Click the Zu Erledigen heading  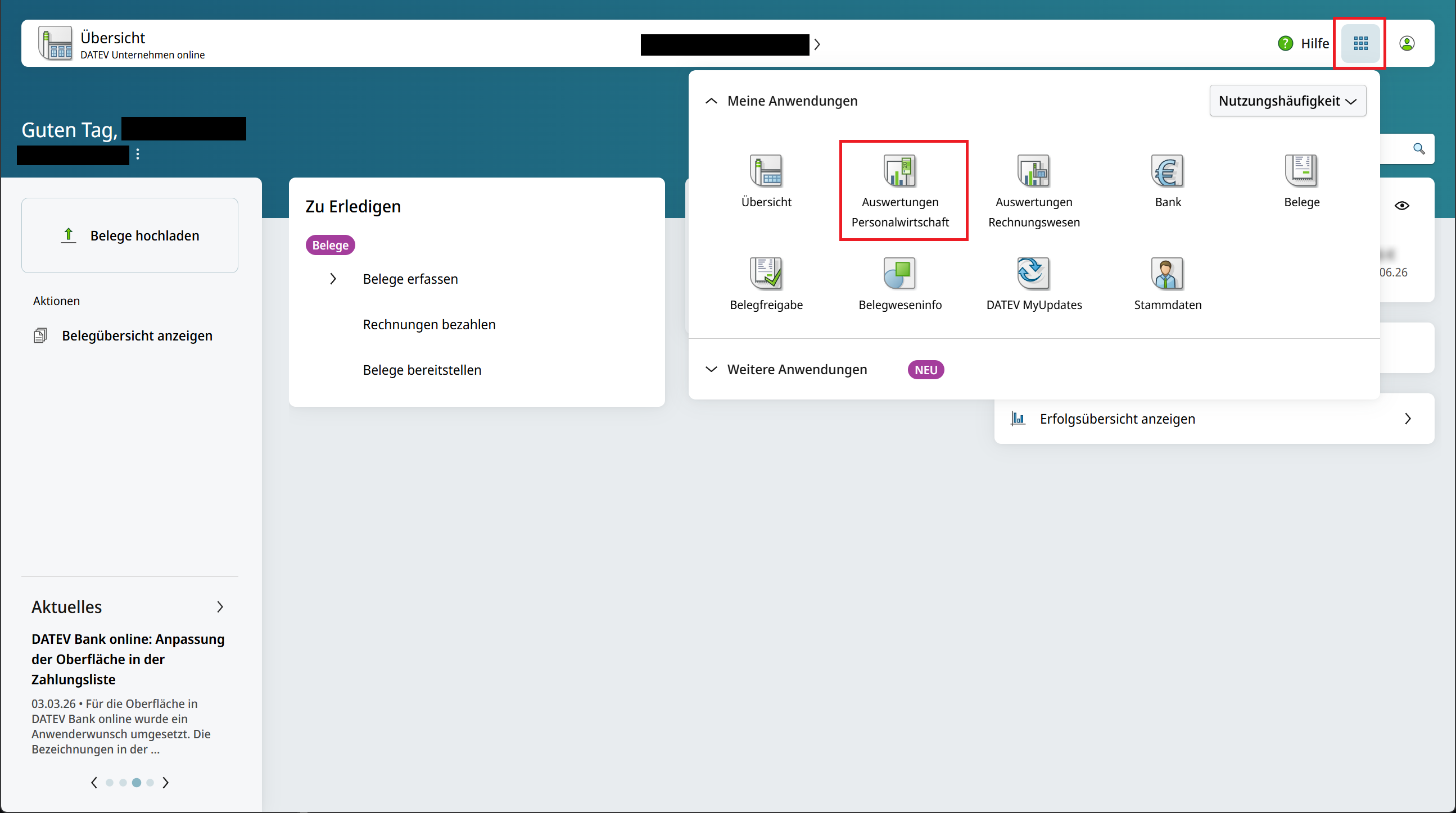pos(352,207)
